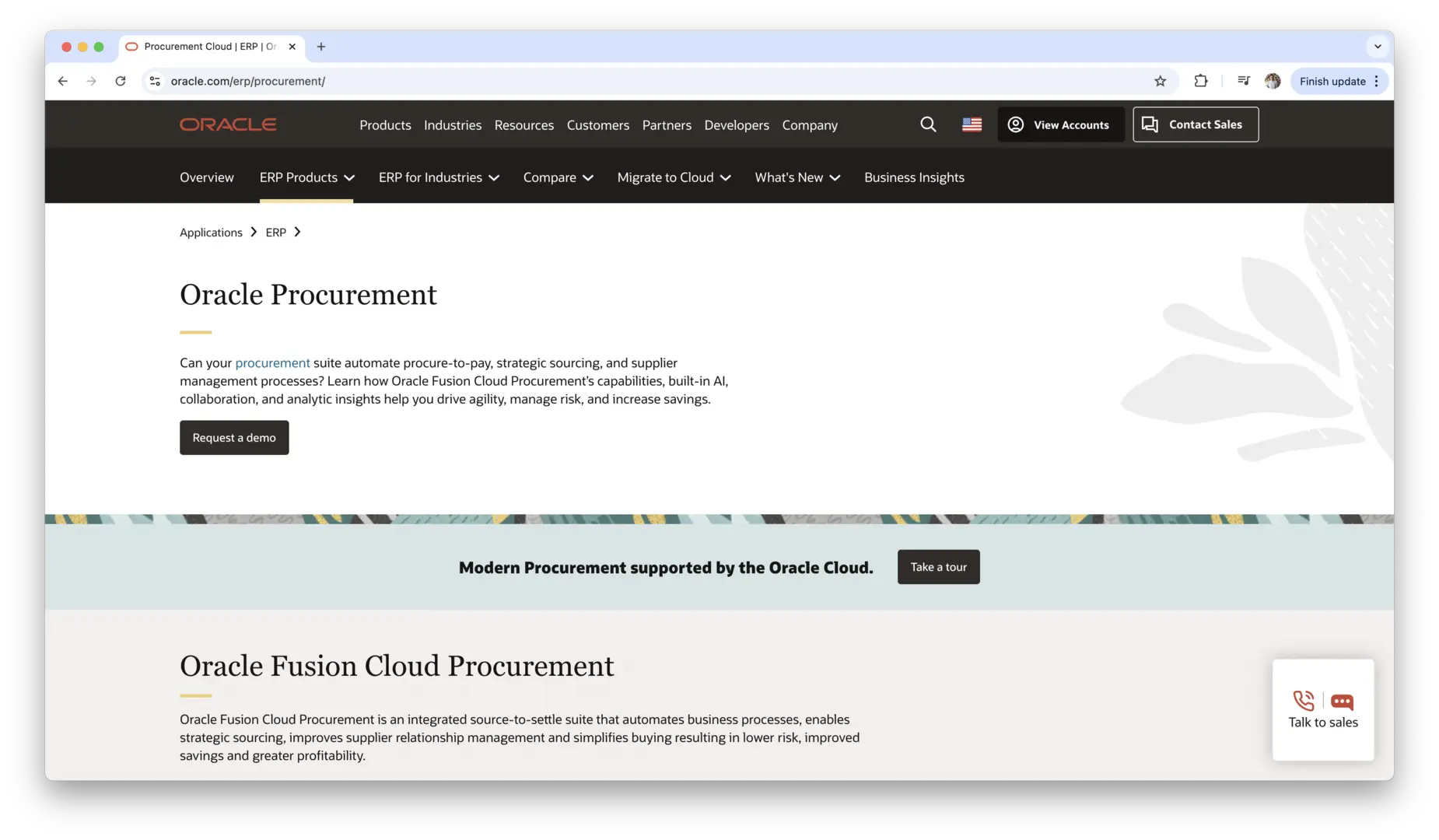Image resolution: width=1439 pixels, height=840 pixels.
Task: Expand the ERP Products dropdown
Action: [306, 177]
